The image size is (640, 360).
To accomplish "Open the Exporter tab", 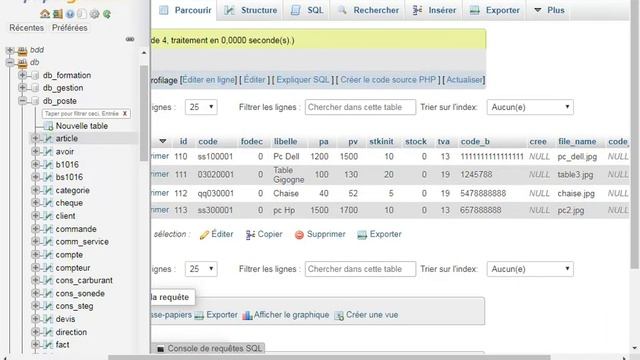I will point(495,10).
